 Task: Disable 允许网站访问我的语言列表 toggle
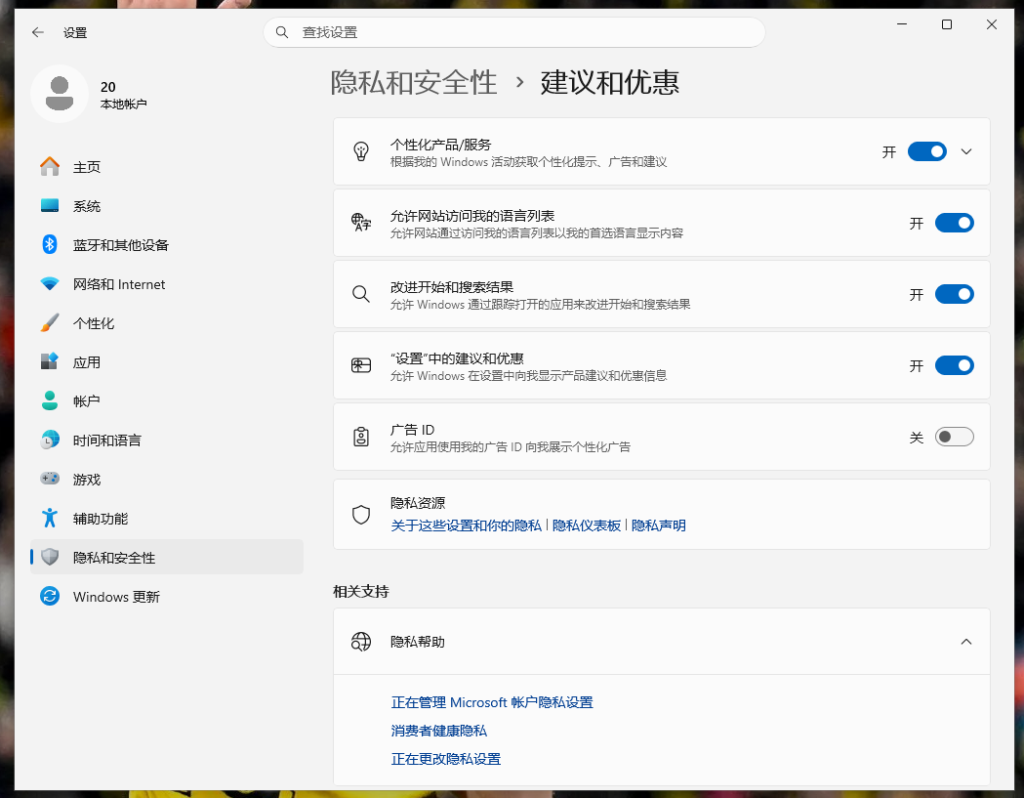click(x=954, y=223)
